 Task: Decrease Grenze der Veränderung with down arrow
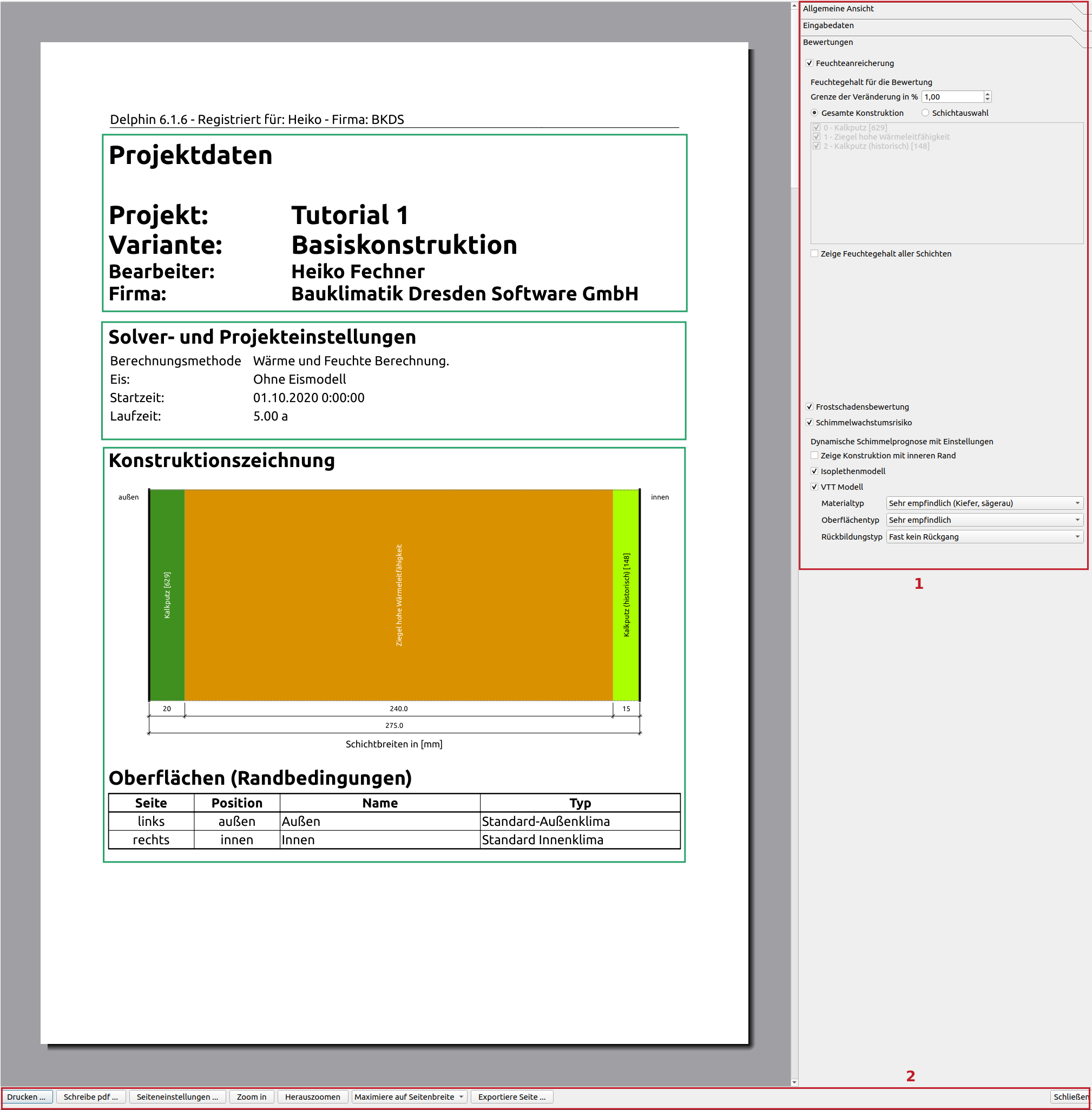click(987, 100)
